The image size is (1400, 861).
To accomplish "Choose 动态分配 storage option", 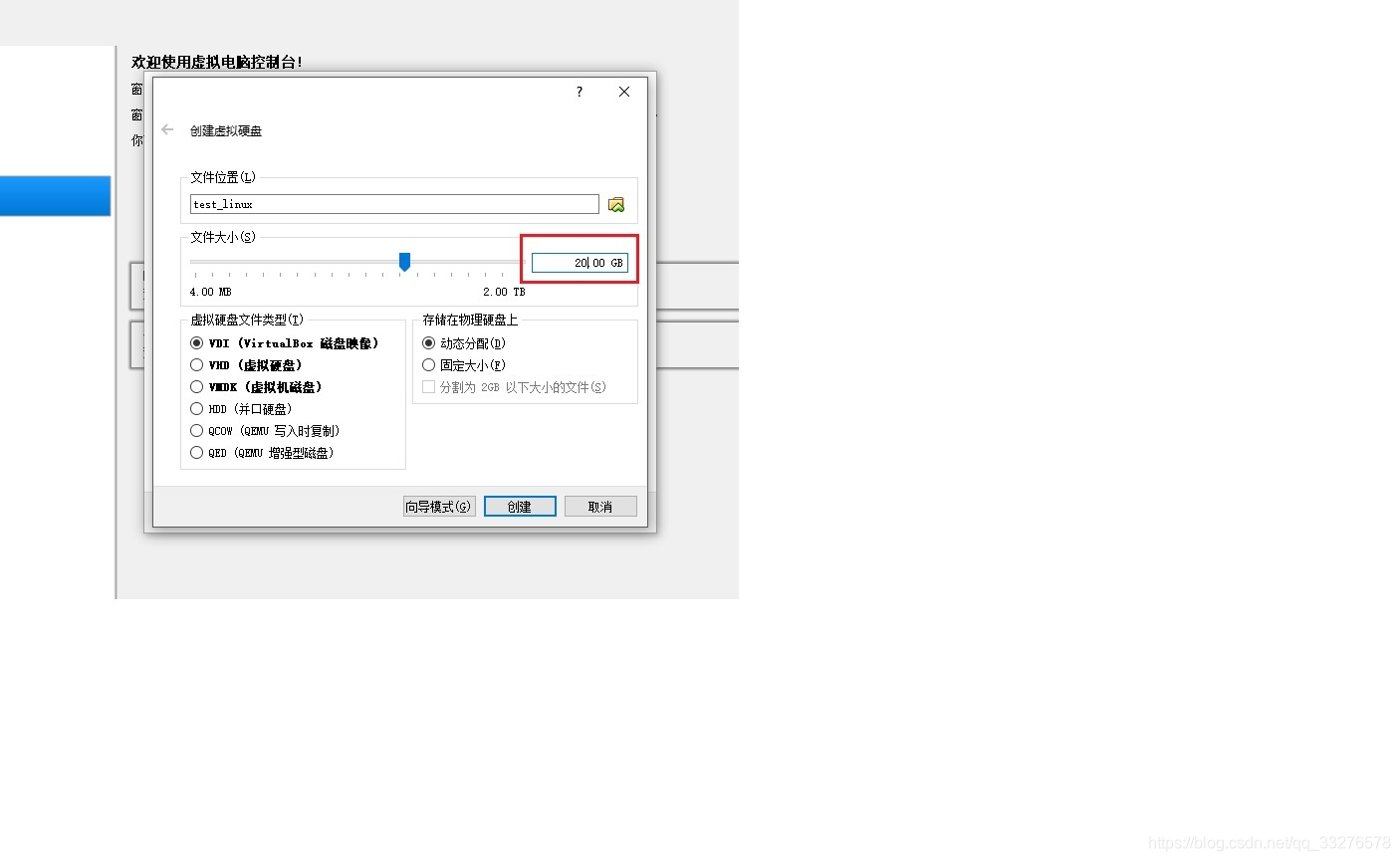I will point(464,343).
